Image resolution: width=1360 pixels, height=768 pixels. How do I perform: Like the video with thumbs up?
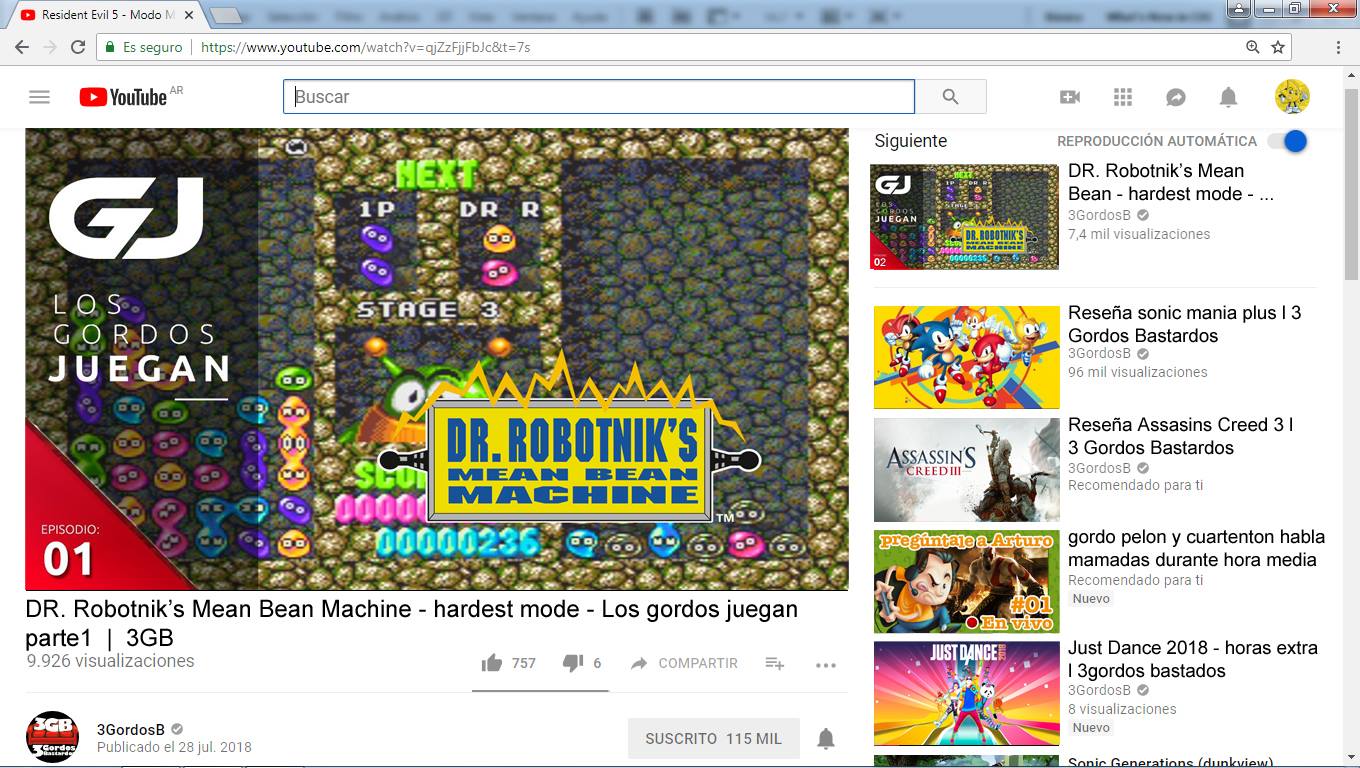click(x=492, y=663)
